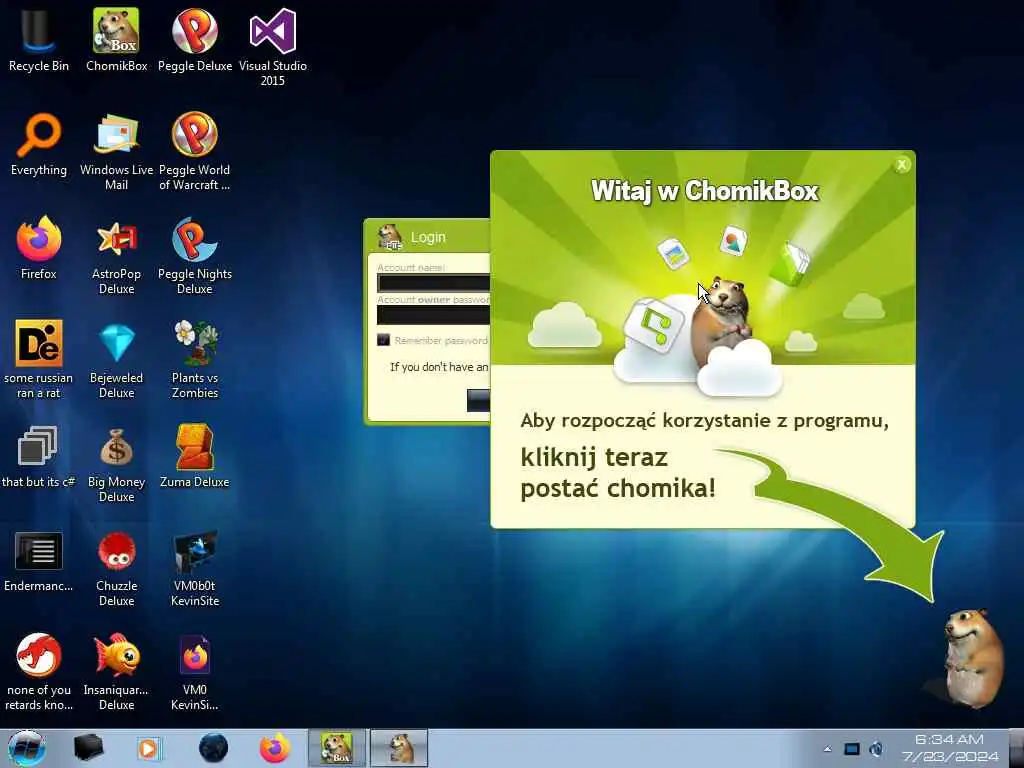Viewport: 1024px width, 768px height.
Task: Select the Peggle Nights Deluxe icon
Action: click(195, 255)
